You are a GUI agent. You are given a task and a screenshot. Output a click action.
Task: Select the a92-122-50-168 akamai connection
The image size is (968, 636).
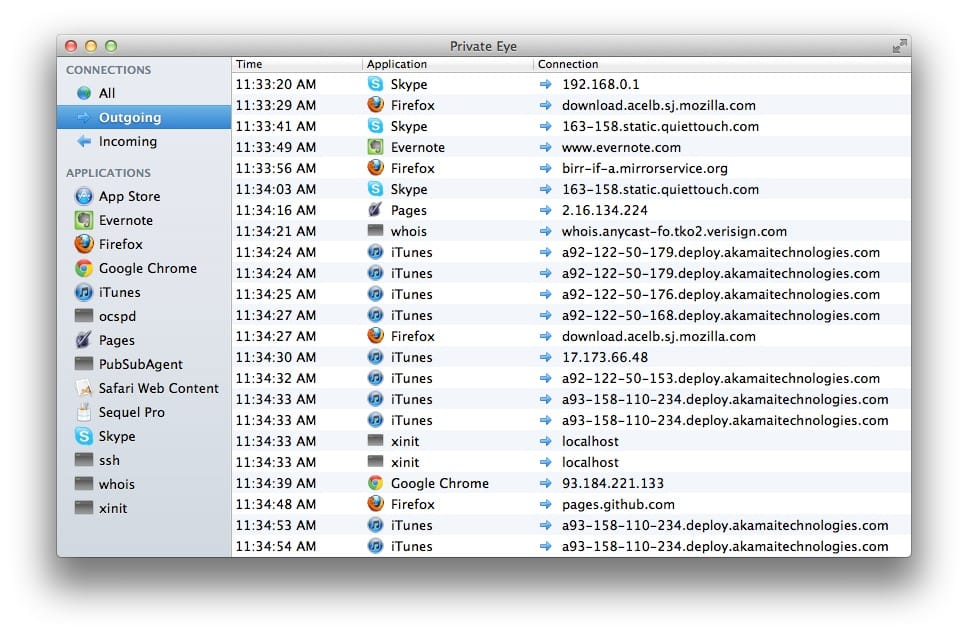click(720, 315)
